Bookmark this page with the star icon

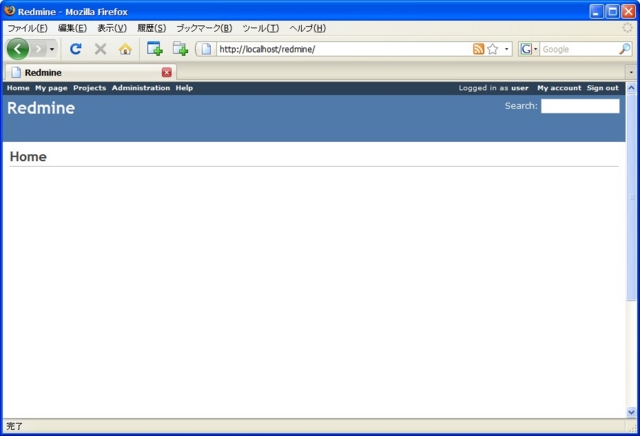click(x=493, y=49)
